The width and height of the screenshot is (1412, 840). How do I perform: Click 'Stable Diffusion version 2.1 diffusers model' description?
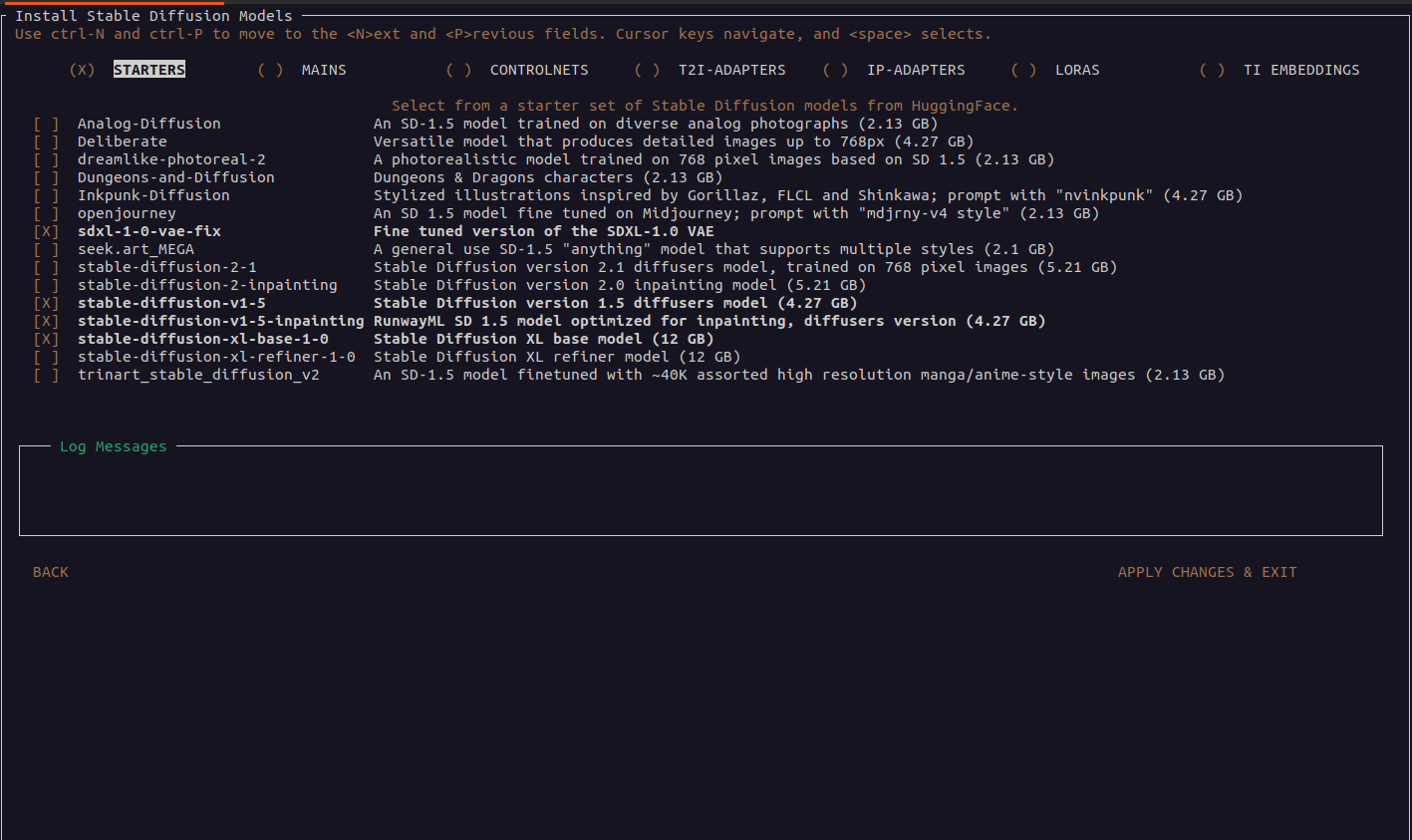[x=745, y=267]
